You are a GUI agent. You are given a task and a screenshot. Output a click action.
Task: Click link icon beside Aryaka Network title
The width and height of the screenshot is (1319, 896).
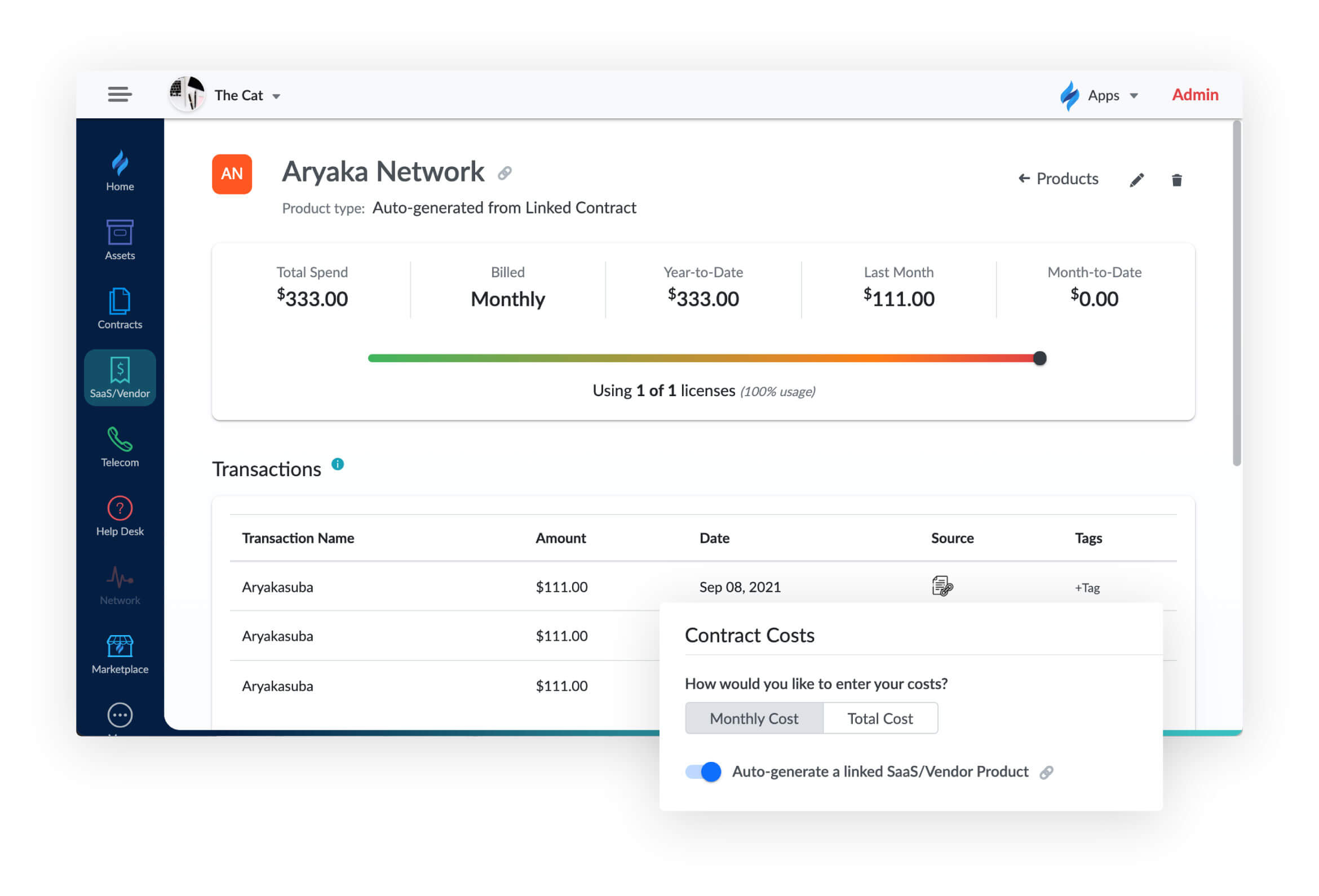pos(504,173)
